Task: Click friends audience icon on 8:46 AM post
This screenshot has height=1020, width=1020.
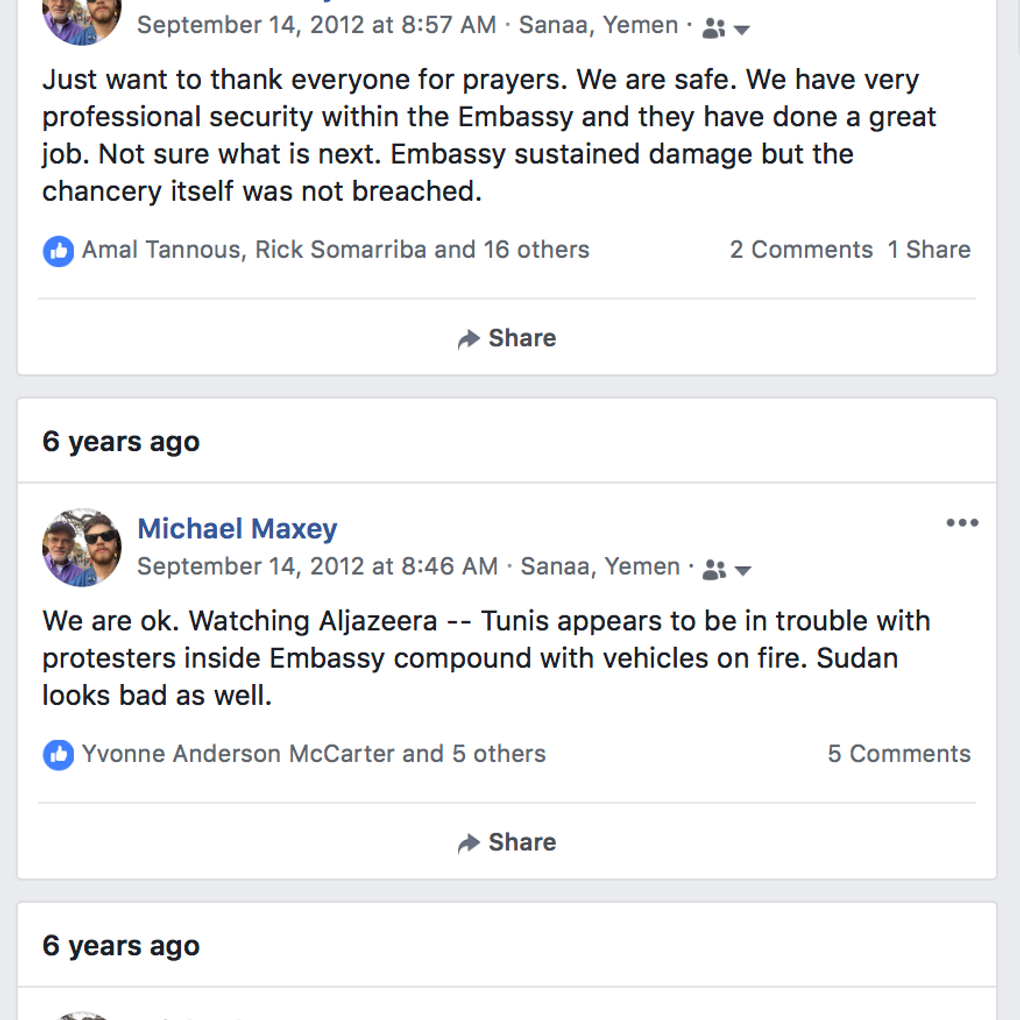Action: 714,569
